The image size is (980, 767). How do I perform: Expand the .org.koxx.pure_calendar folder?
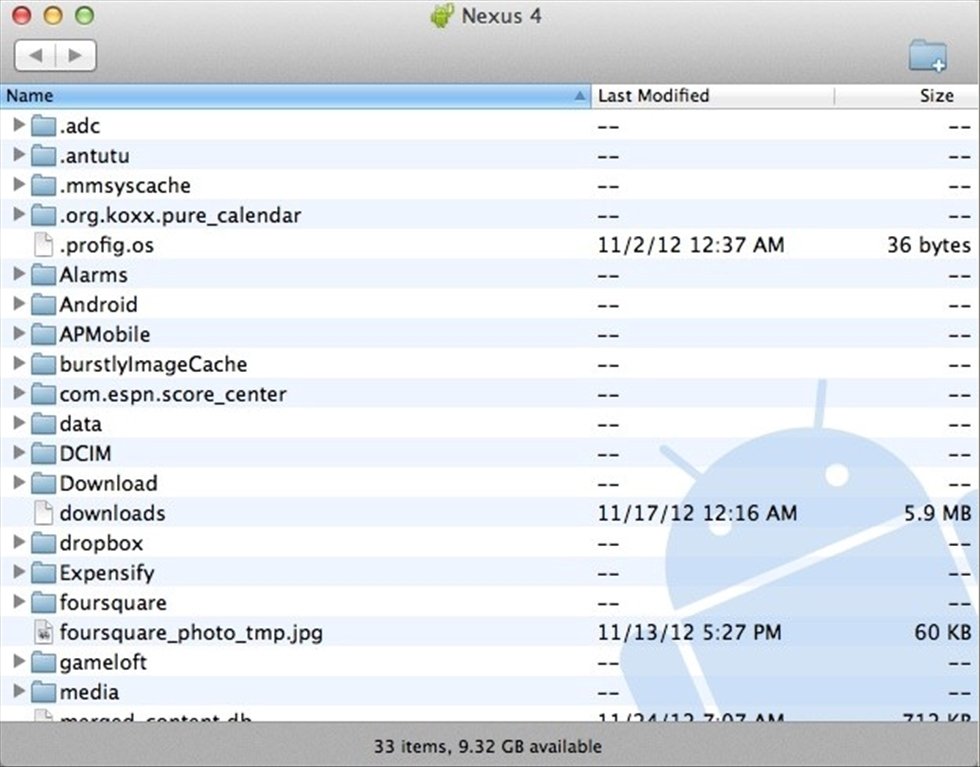[x=19, y=215]
